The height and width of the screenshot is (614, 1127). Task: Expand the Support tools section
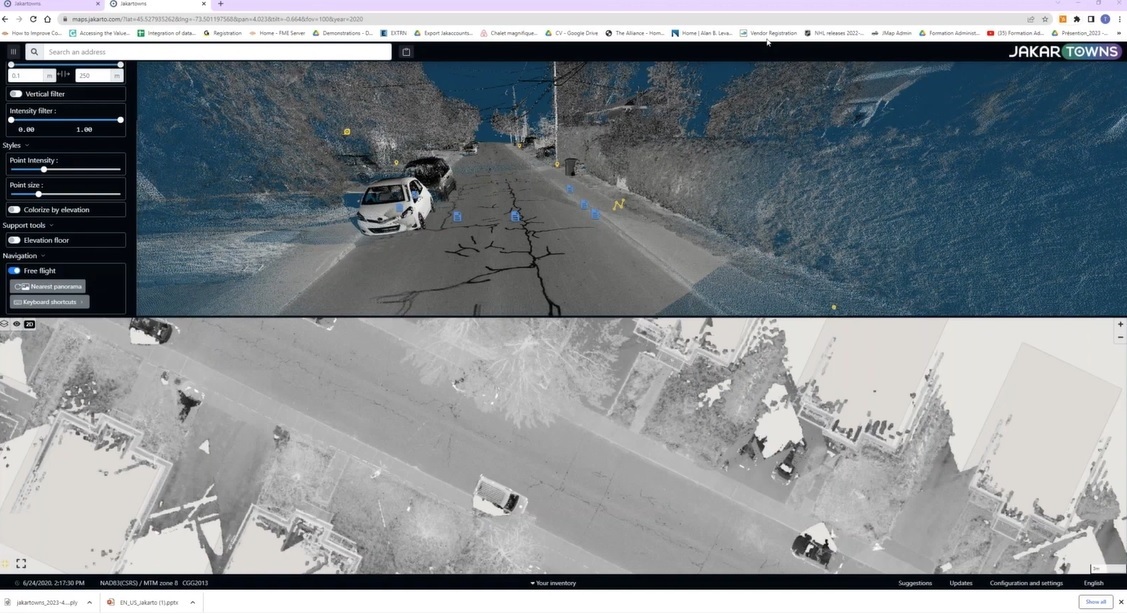click(51, 225)
